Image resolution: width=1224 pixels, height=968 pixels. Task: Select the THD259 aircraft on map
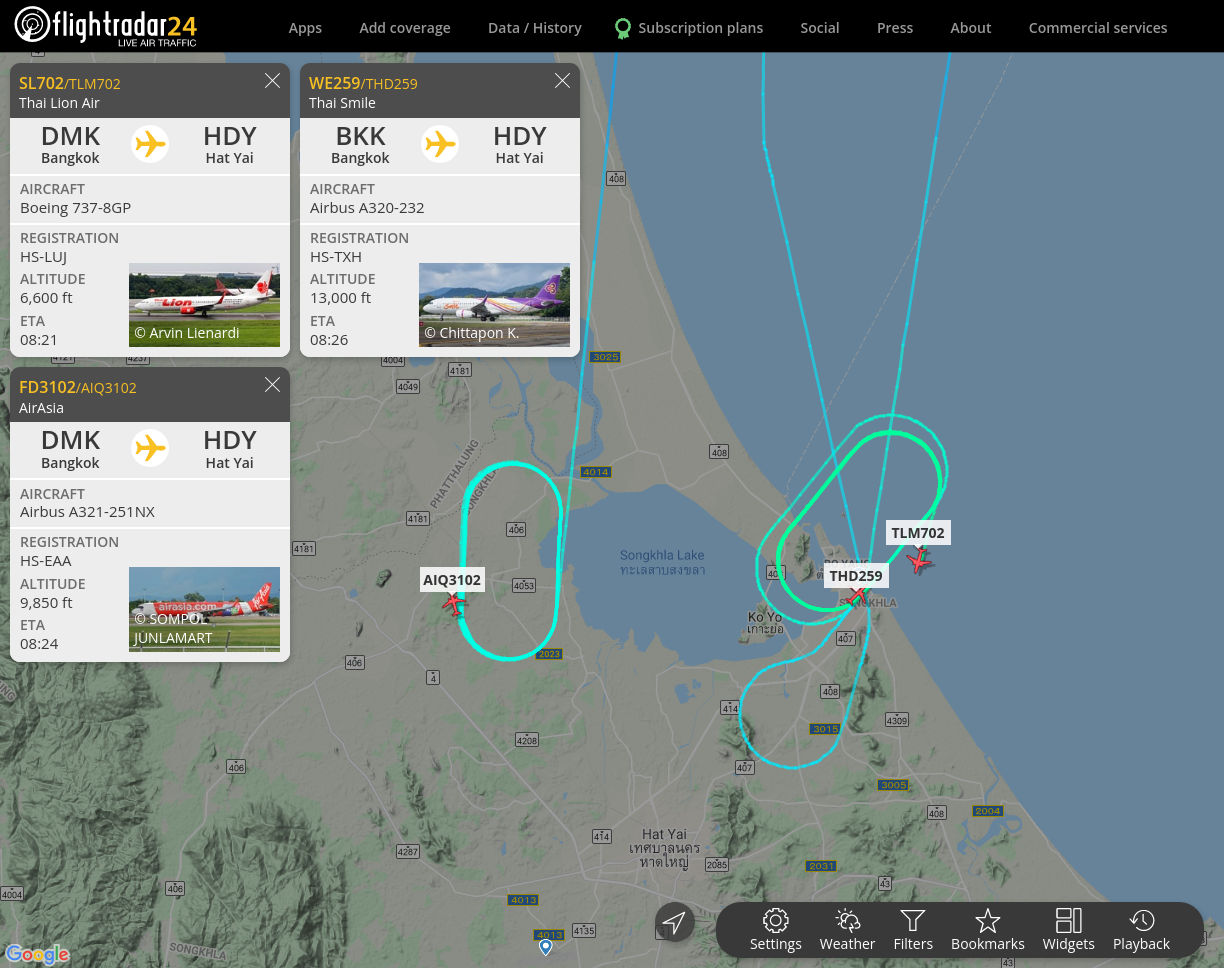click(x=856, y=597)
